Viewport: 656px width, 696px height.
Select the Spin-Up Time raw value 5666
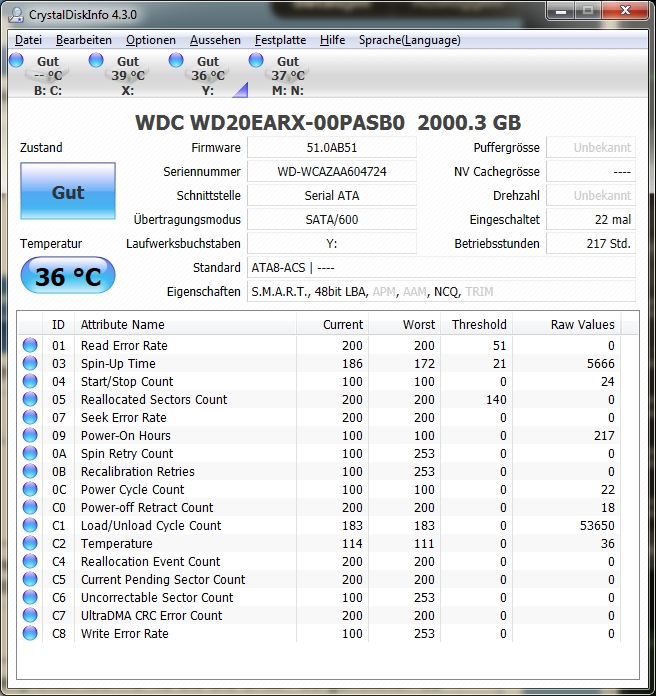[601, 364]
